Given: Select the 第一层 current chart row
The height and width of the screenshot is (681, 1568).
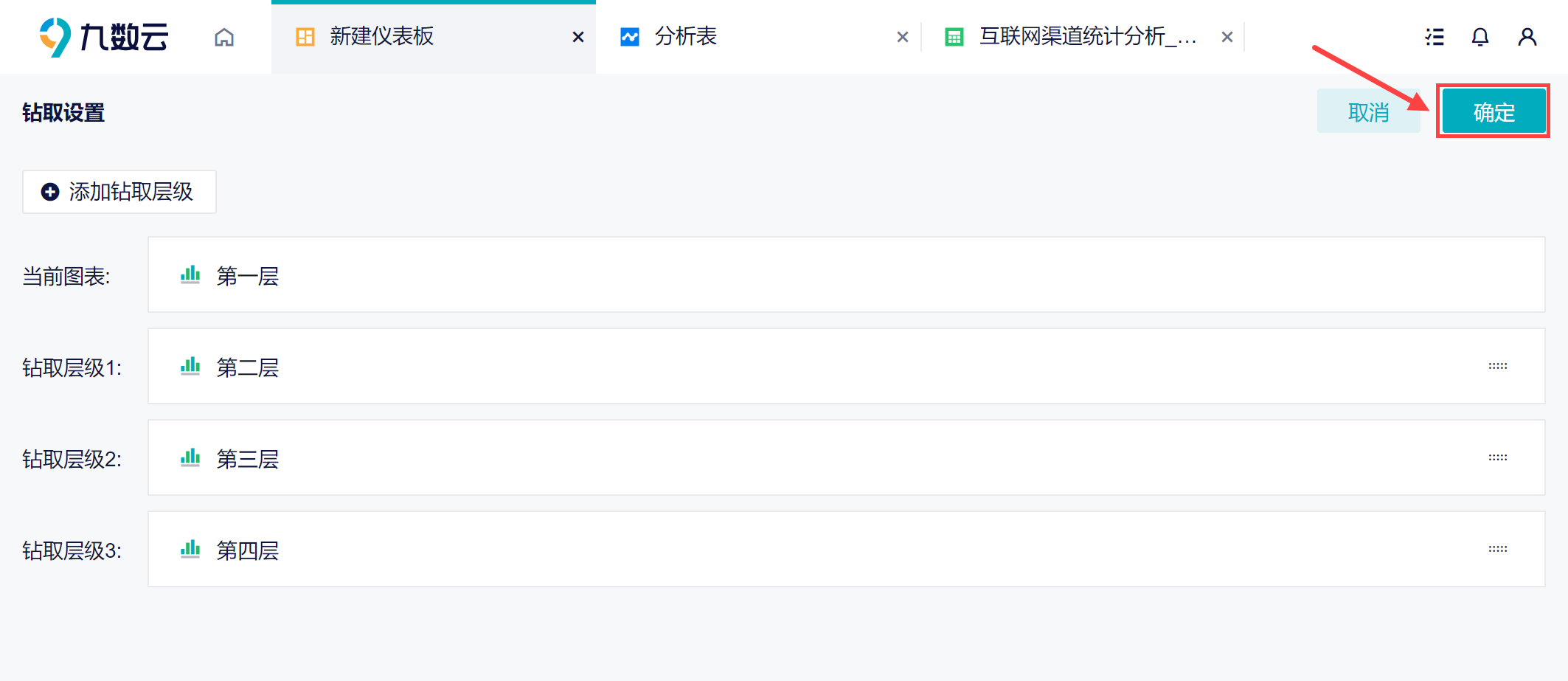Looking at the screenshot, I should click(846, 274).
